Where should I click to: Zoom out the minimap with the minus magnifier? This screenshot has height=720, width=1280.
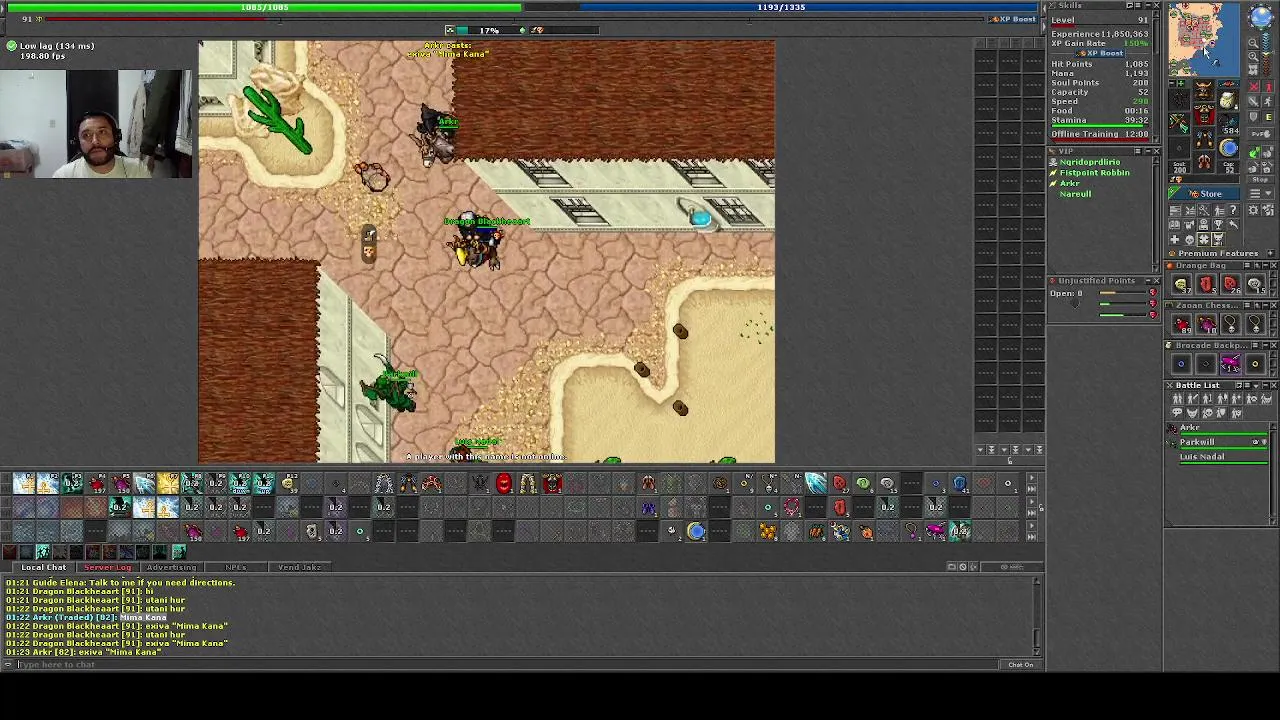tap(1253, 43)
